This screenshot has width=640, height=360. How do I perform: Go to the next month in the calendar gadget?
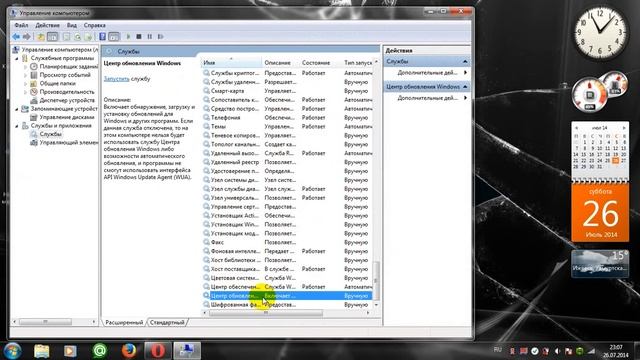(624, 128)
